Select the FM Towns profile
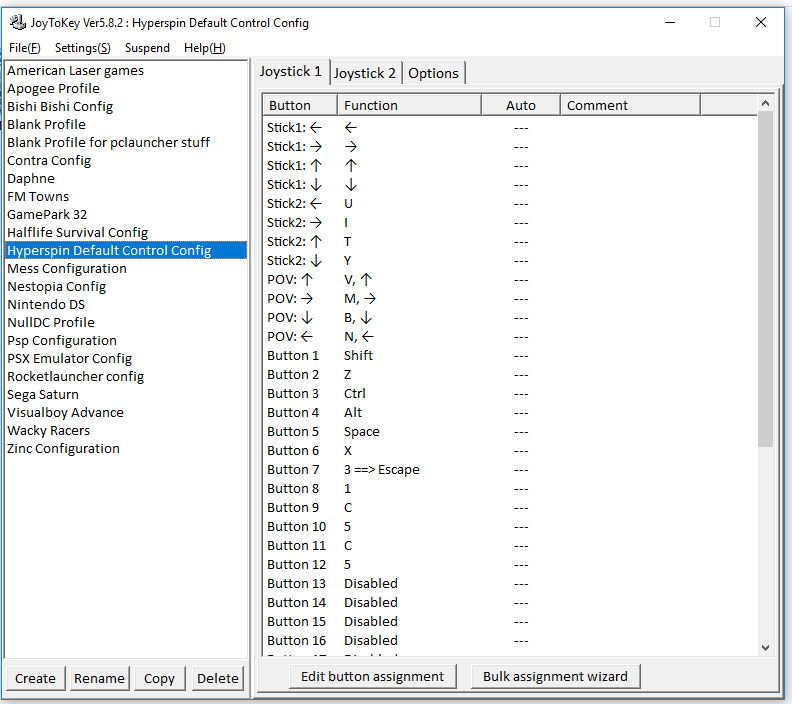This screenshot has width=792, height=704. 126,196
